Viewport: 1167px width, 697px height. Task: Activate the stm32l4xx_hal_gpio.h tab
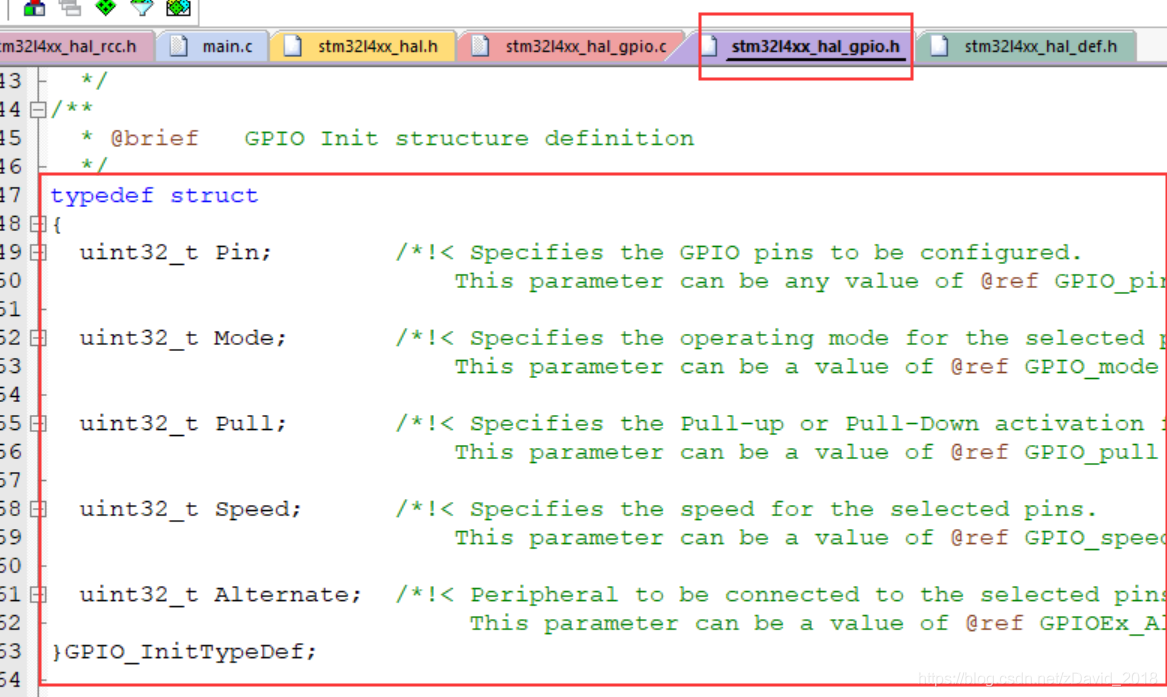804,47
